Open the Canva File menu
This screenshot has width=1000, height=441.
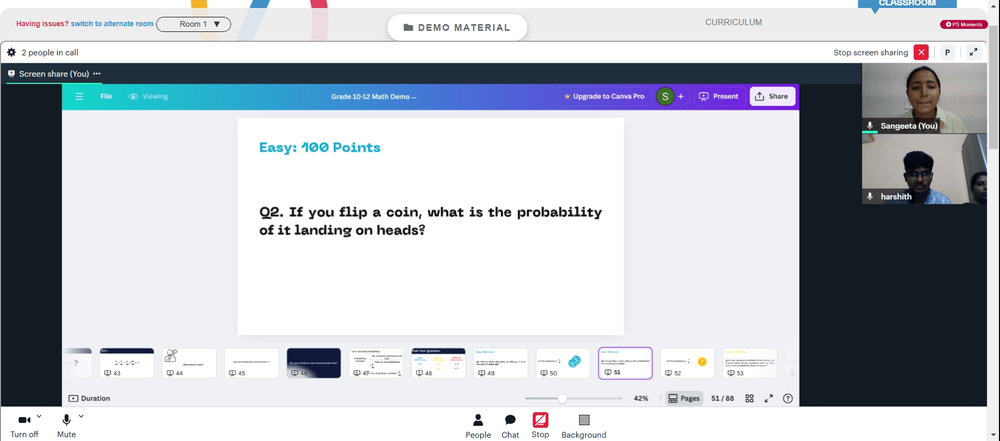[x=106, y=96]
